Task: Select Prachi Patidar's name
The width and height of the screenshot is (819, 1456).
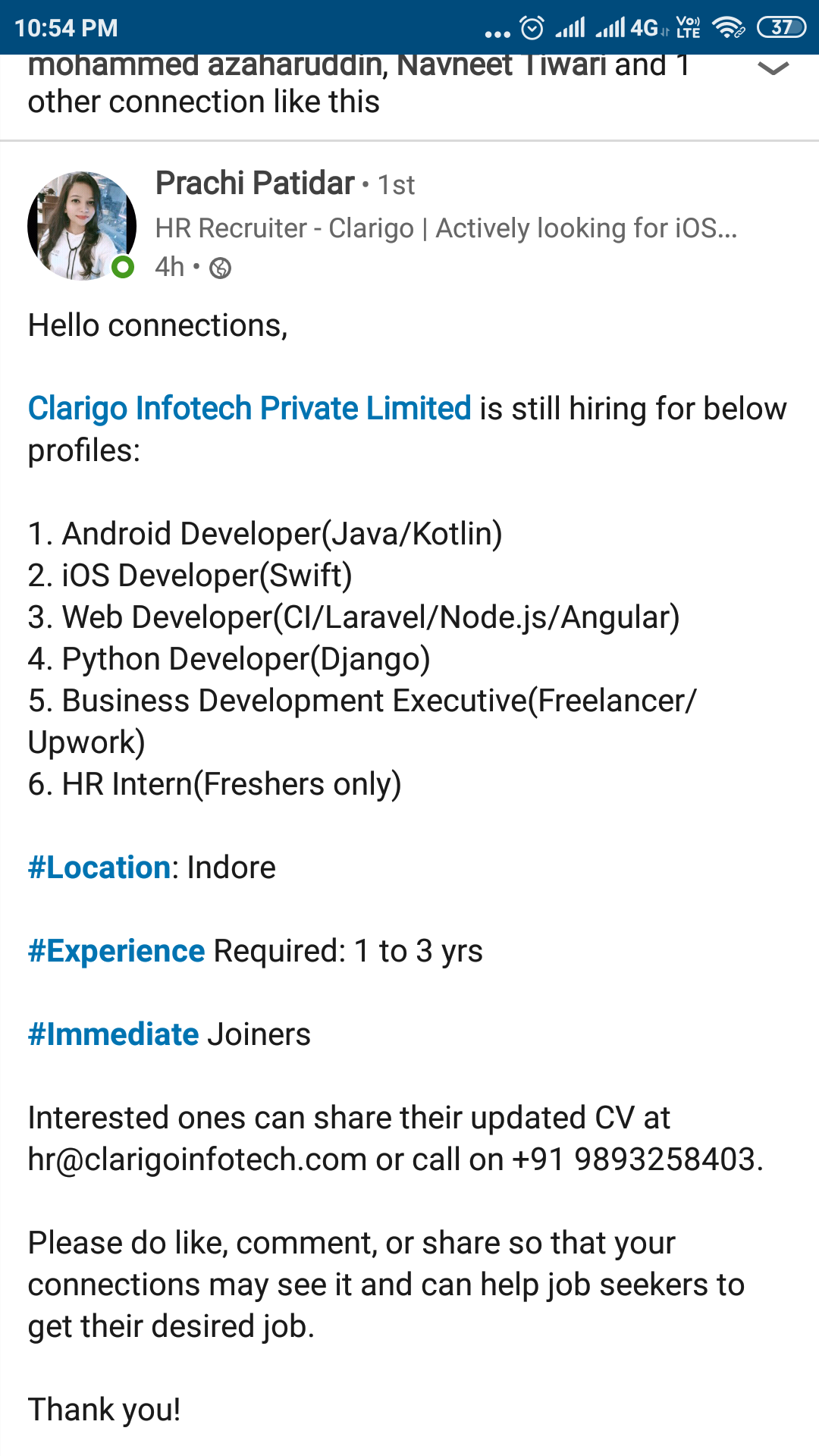Action: [x=254, y=183]
